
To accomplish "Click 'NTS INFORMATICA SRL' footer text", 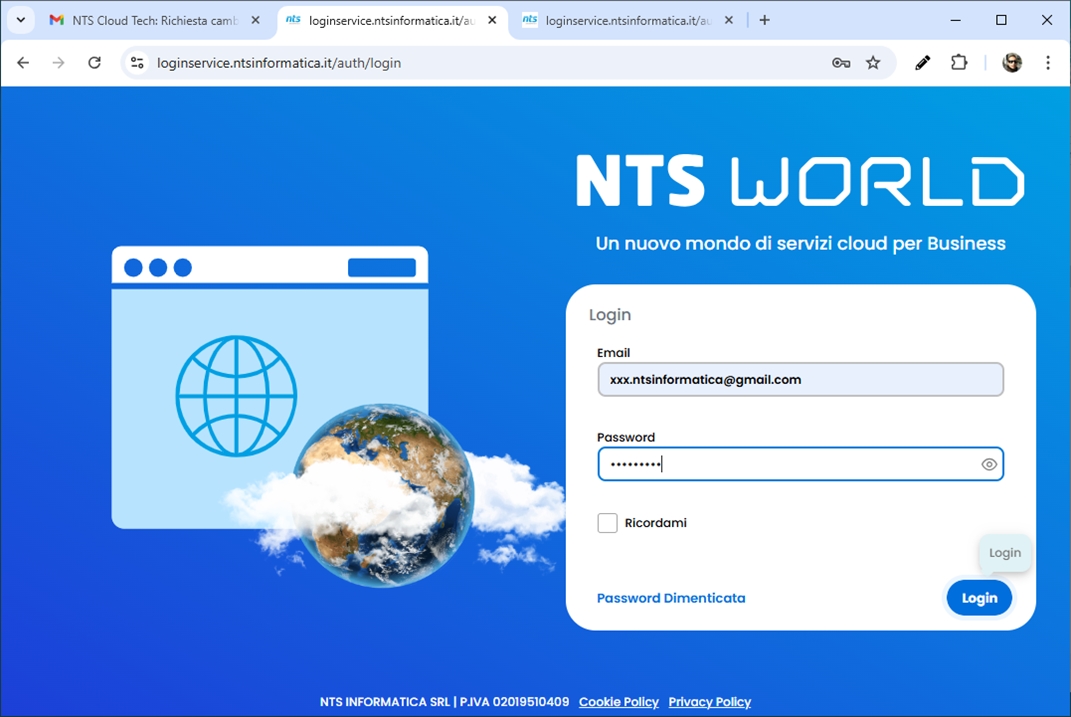I will click(385, 702).
